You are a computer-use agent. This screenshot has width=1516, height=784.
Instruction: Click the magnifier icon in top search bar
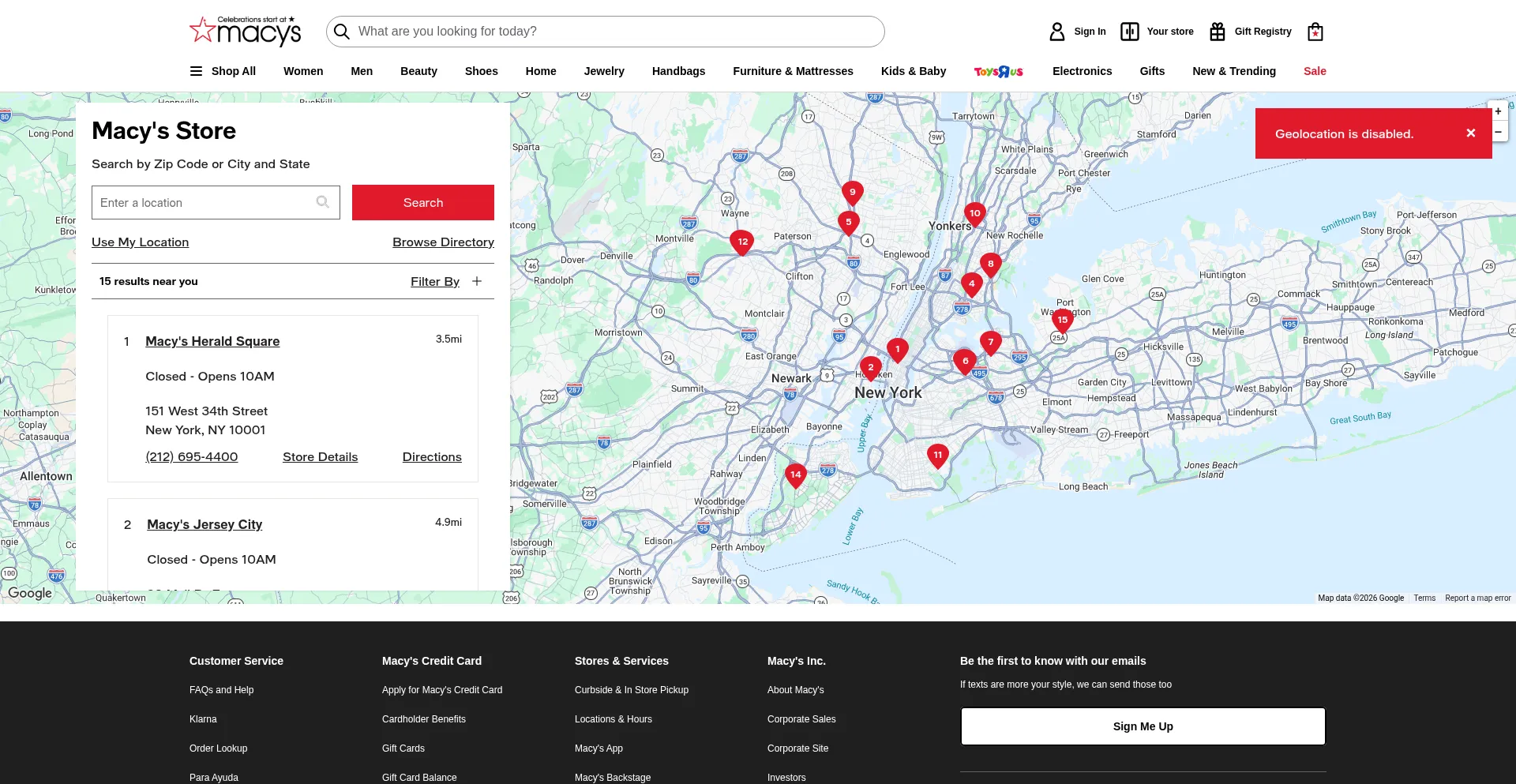(342, 32)
